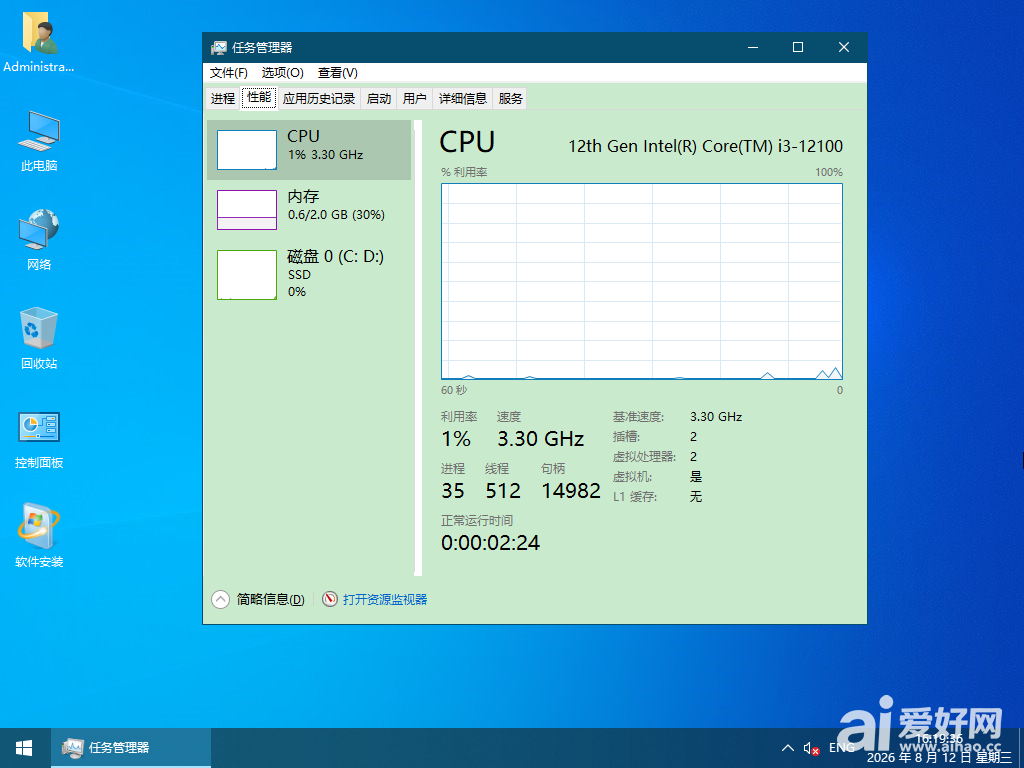Switch to the 性能 tab
The image size is (1024, 768).
pyautogui.click(x=259, y=97)
